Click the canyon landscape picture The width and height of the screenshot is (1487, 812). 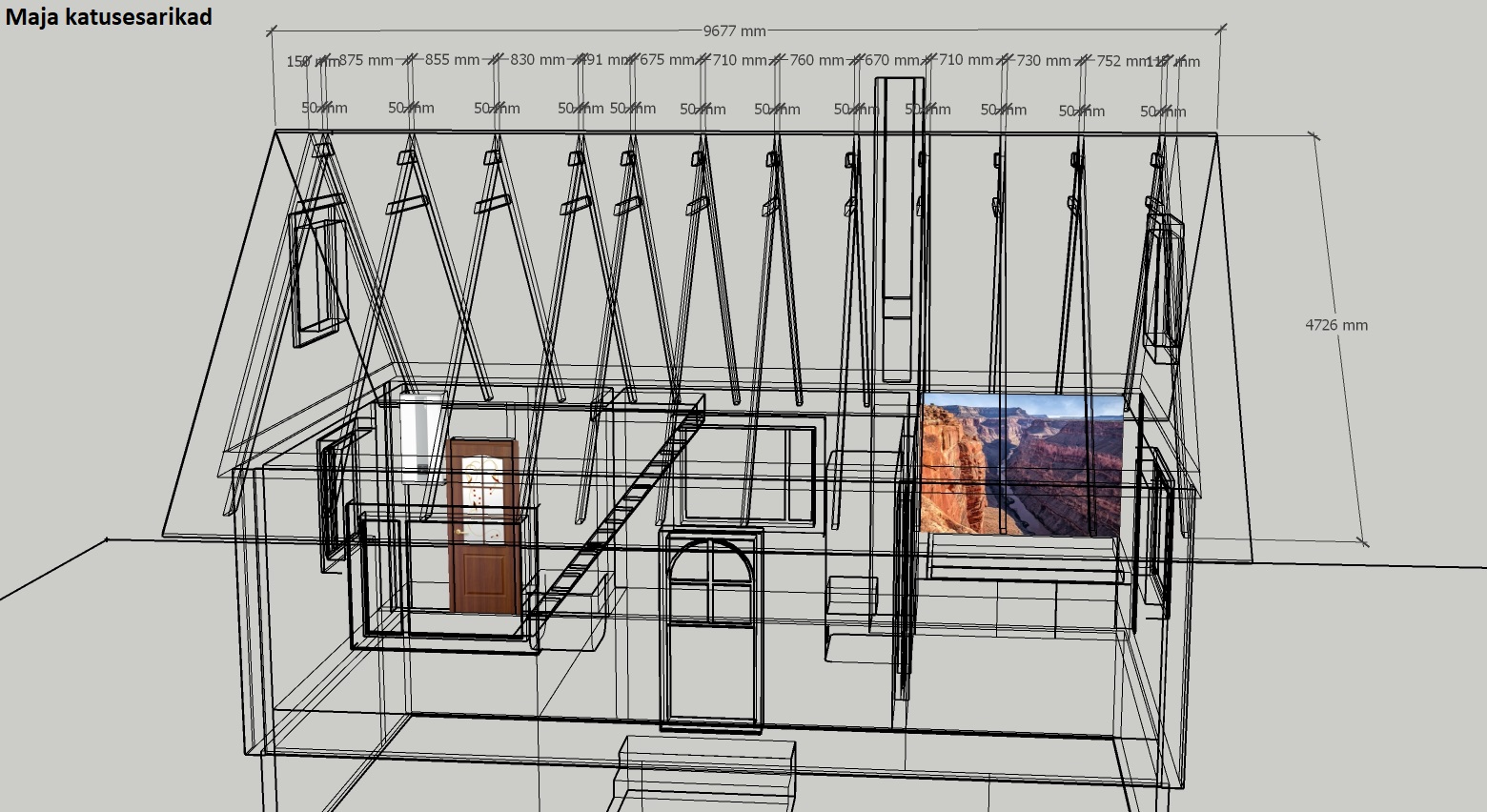1021,465
